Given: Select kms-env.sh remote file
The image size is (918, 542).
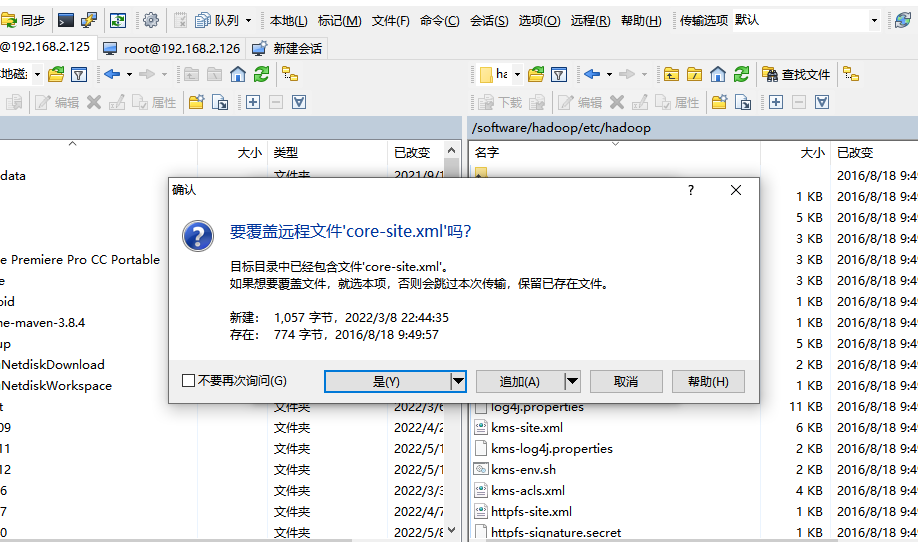Looking at the screenshot, I should pyautogui.click(x=523, y=470).
